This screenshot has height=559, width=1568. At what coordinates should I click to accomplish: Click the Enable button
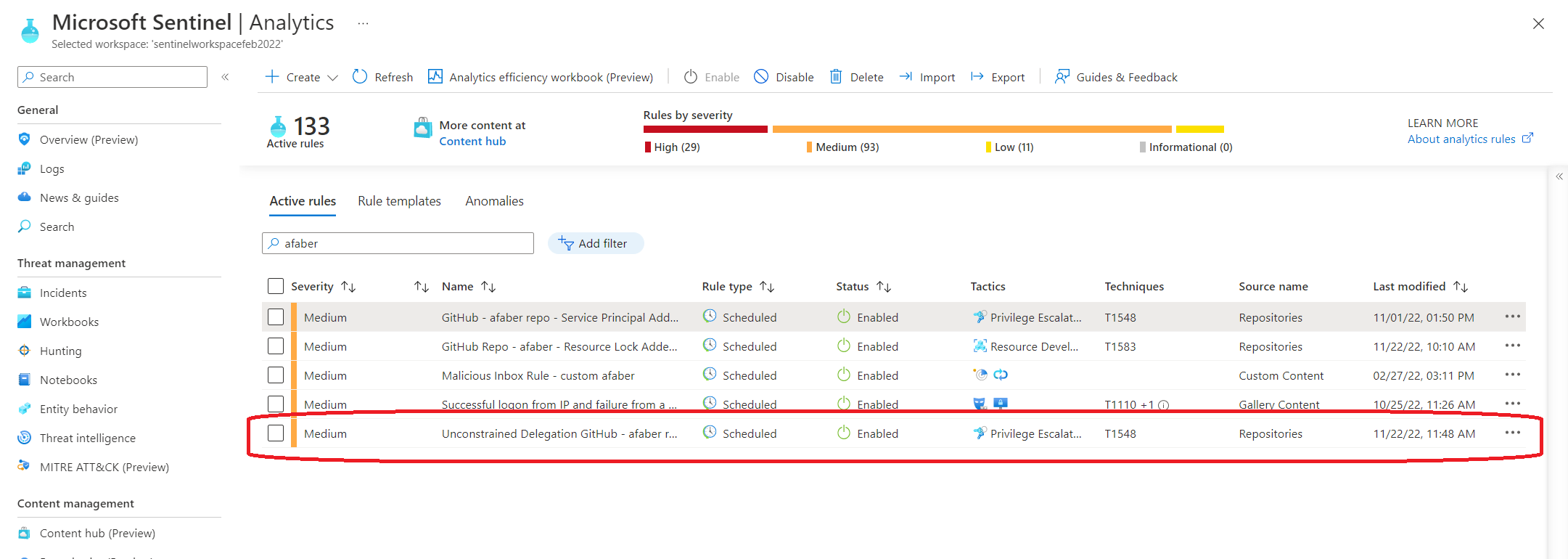coord(712,77)
